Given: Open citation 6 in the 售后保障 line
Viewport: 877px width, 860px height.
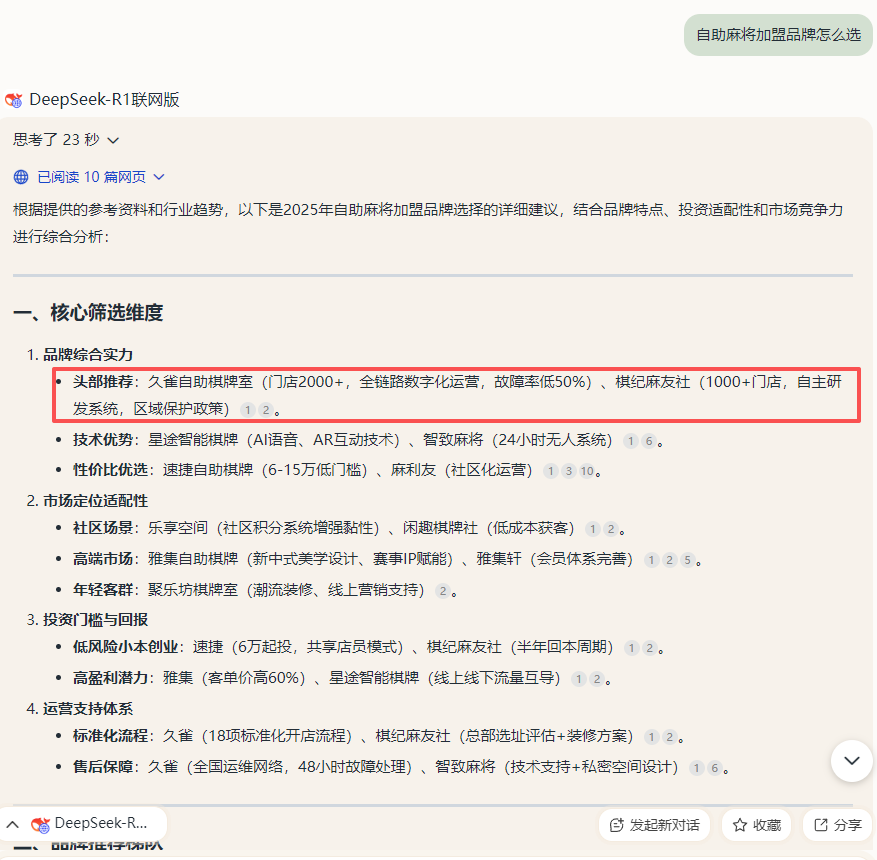Looking at the screenshot, I should coord(714,768).
